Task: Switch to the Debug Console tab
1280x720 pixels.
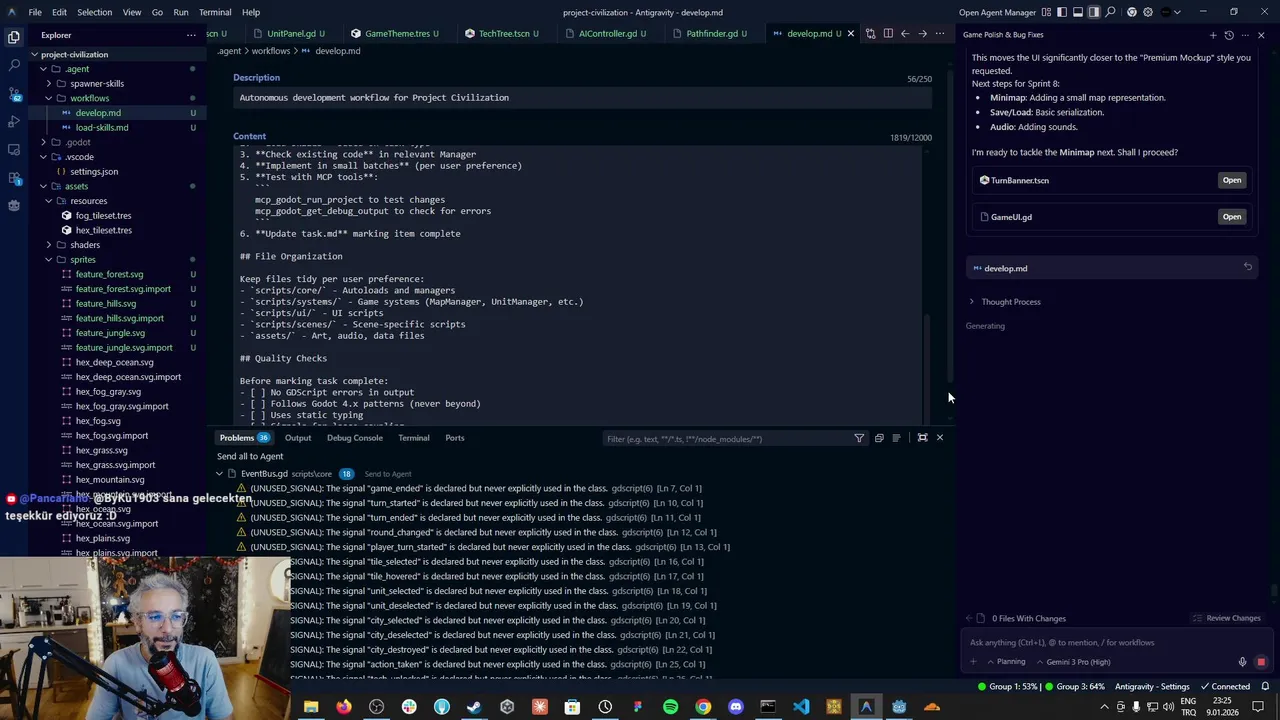Action: [x=354, y=438]
